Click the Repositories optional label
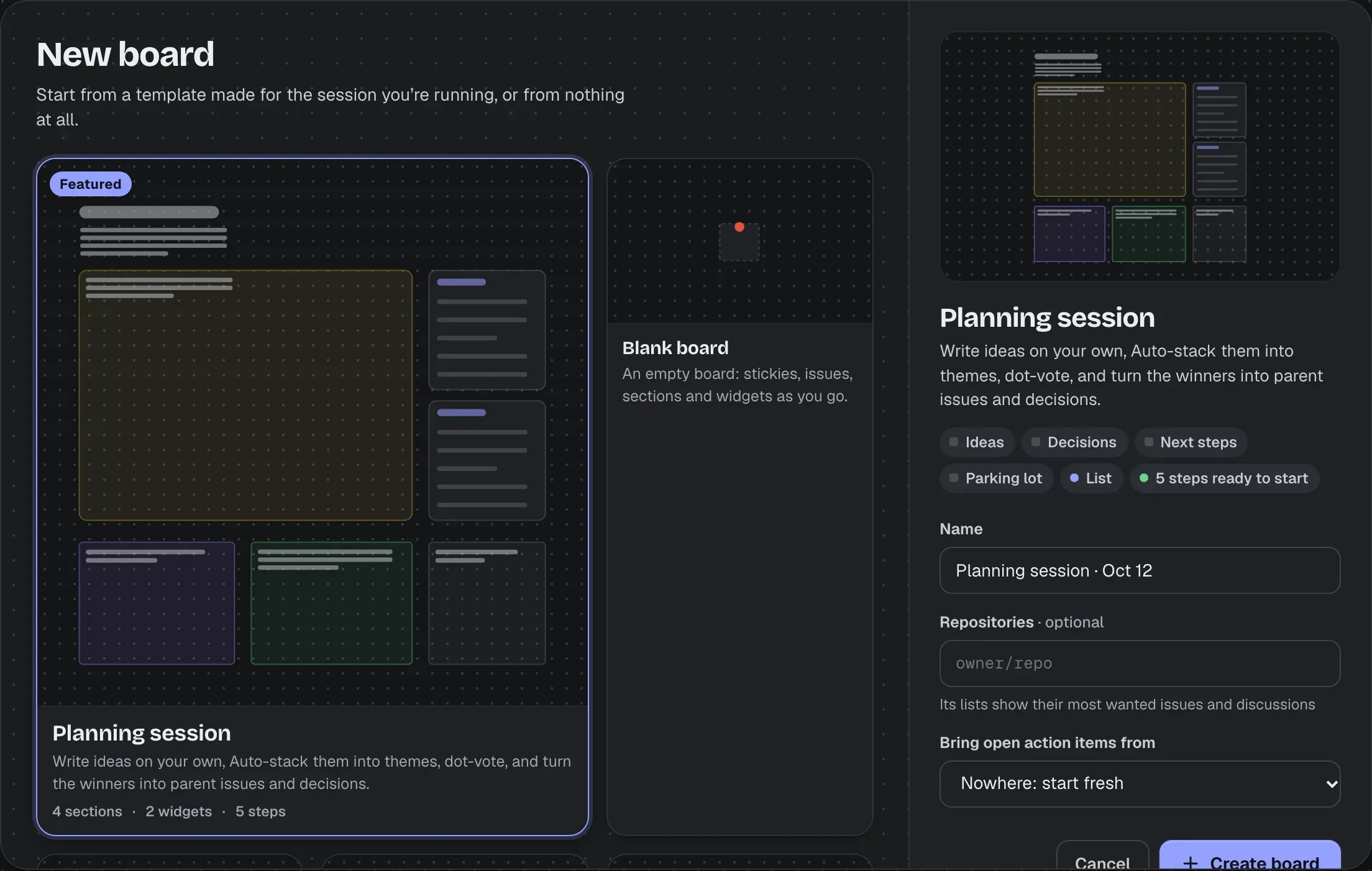This screenshot has width=1372, height=871. click(1022, 622)
